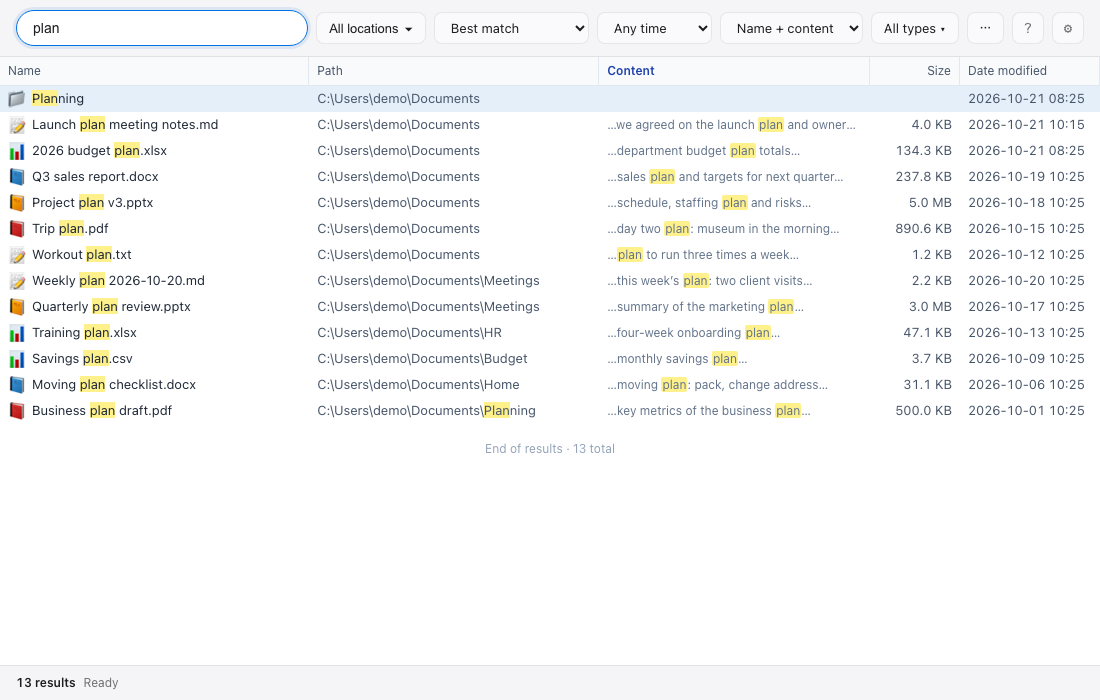This screenshot has height=700, width=1100.
Task: Click the Launch plan meeting notes file icon
Action: (x=17, y=125)
